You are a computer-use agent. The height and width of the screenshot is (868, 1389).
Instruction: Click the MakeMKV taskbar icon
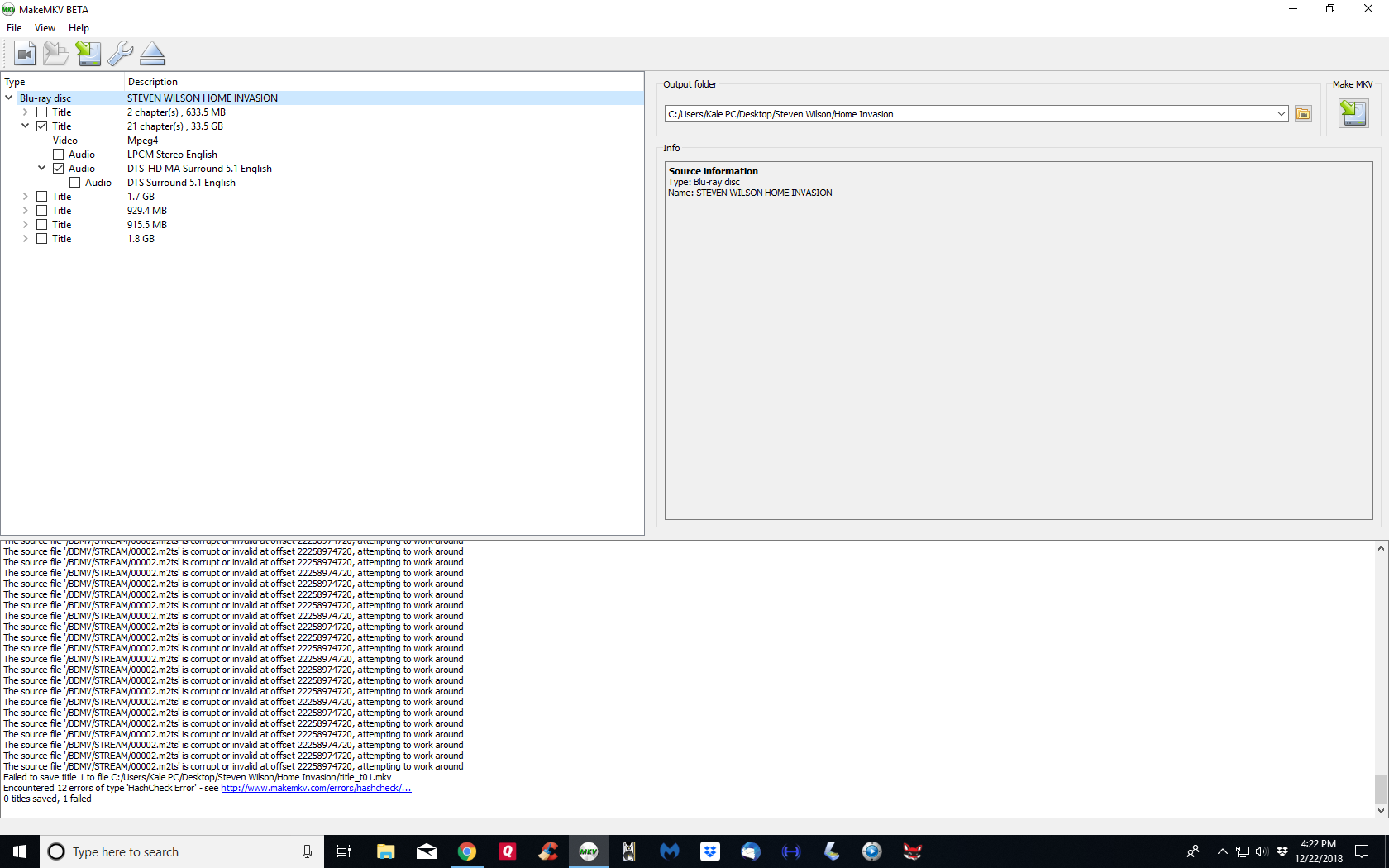[589, 851]
